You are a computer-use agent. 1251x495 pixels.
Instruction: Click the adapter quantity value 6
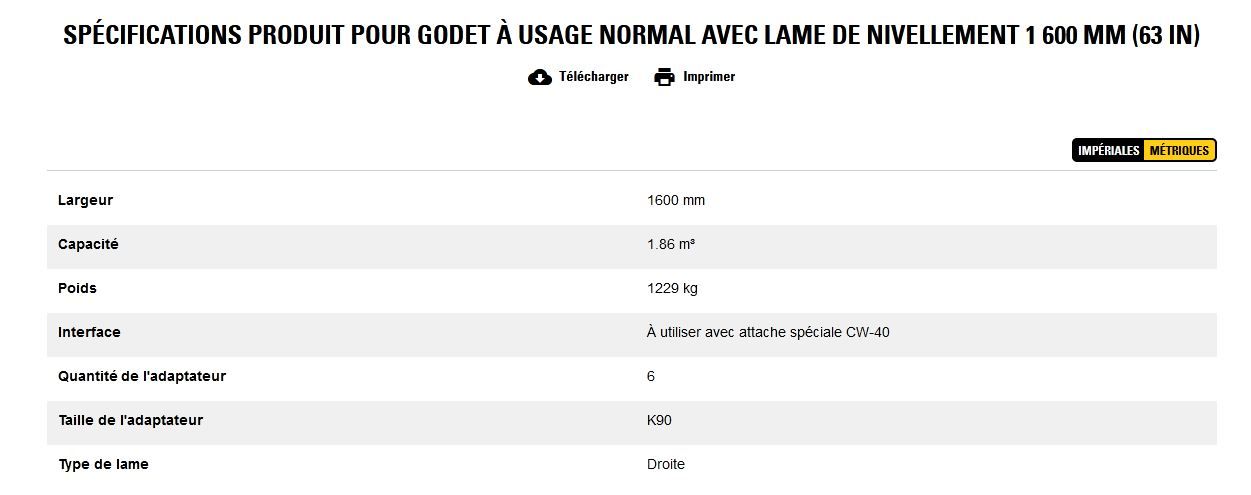pyautogui.click(x=651, y=376)
